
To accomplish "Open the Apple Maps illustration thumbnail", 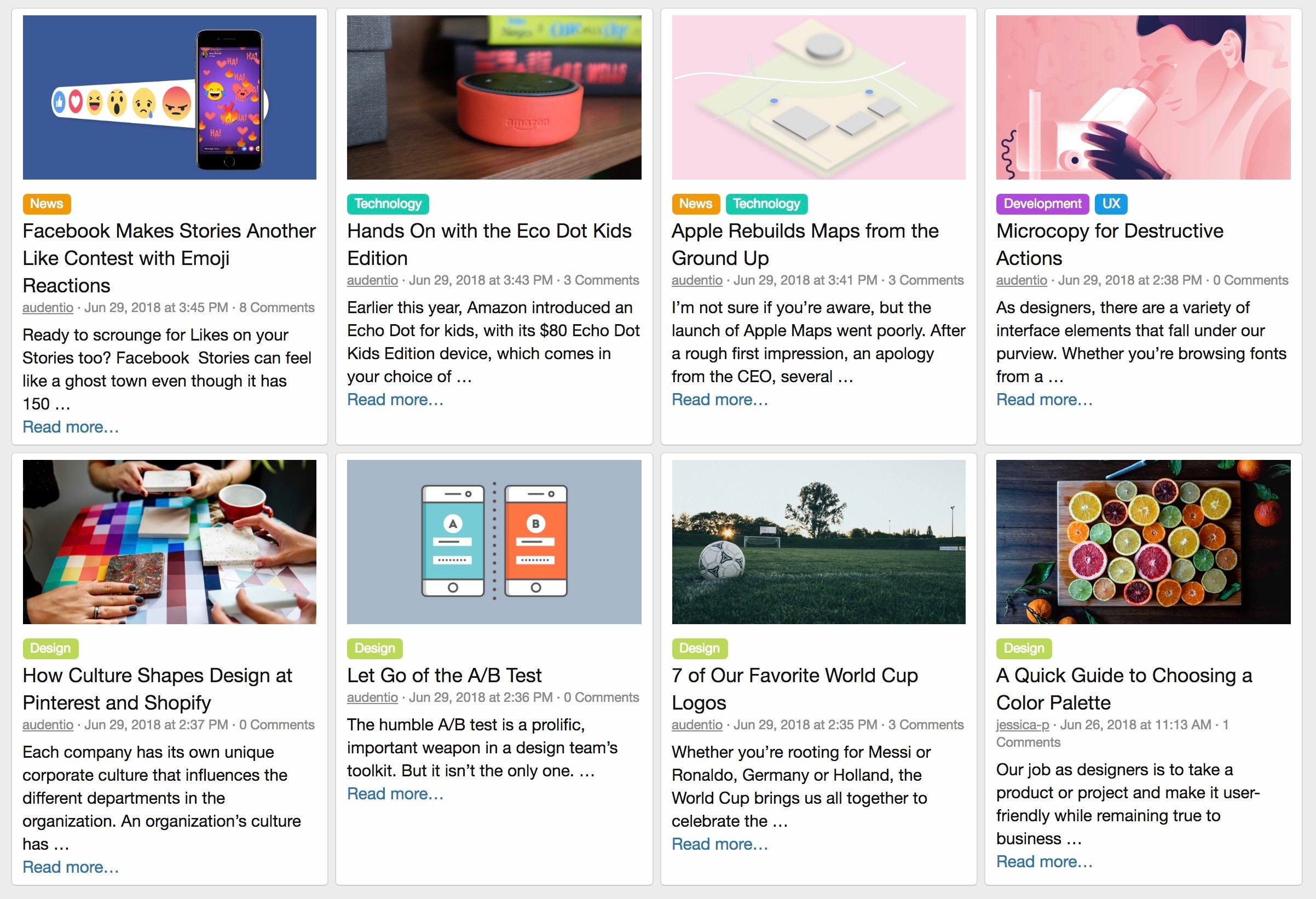I will tap(818, 97).
